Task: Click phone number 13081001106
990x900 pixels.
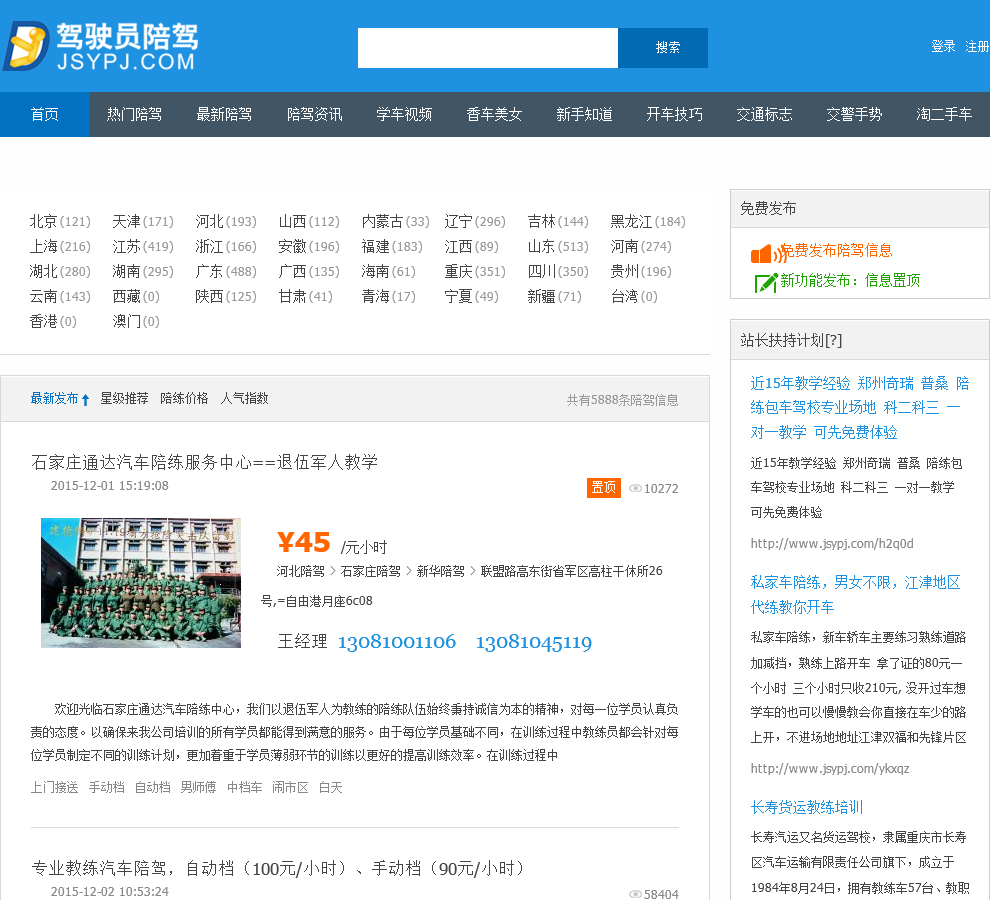Action: 397,642
